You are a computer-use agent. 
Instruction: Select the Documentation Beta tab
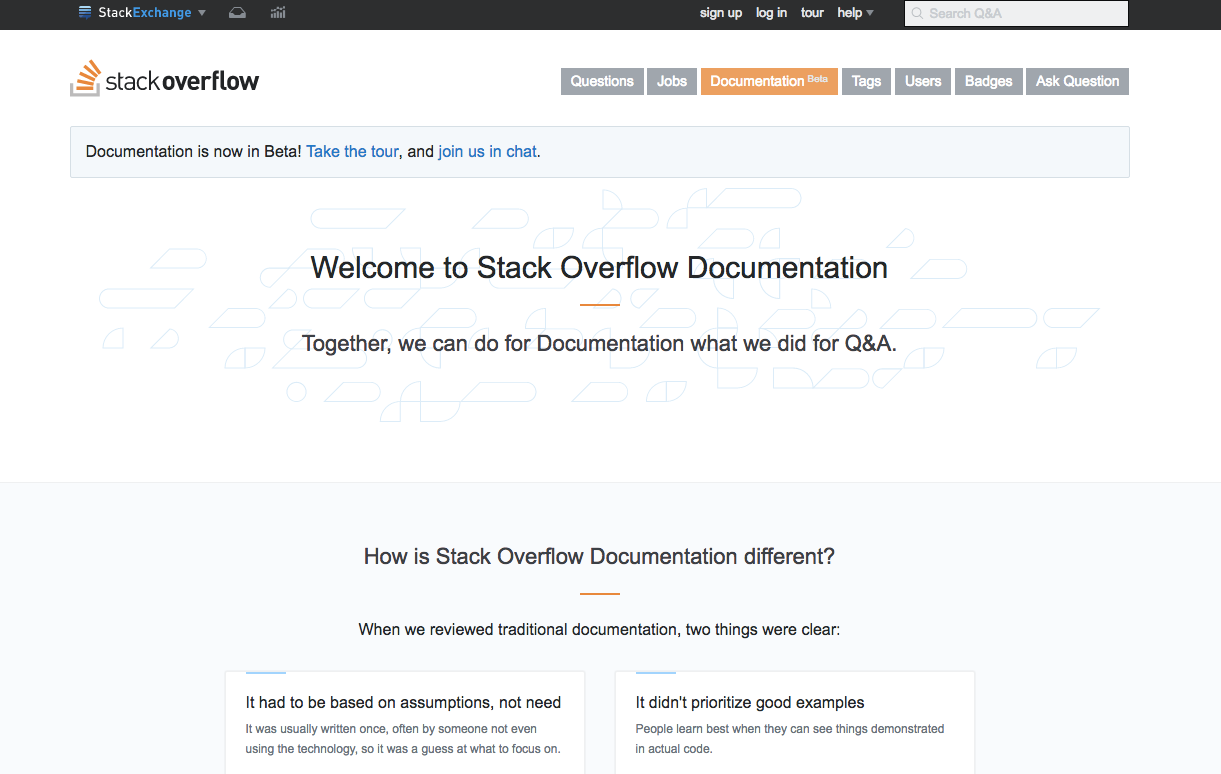769,81
